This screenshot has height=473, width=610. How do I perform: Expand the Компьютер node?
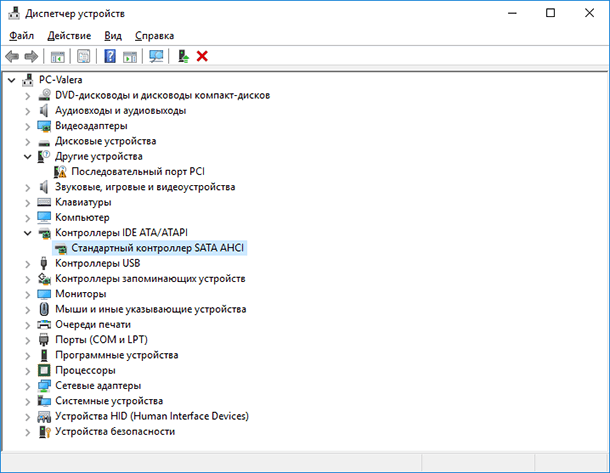coord(28,218)
